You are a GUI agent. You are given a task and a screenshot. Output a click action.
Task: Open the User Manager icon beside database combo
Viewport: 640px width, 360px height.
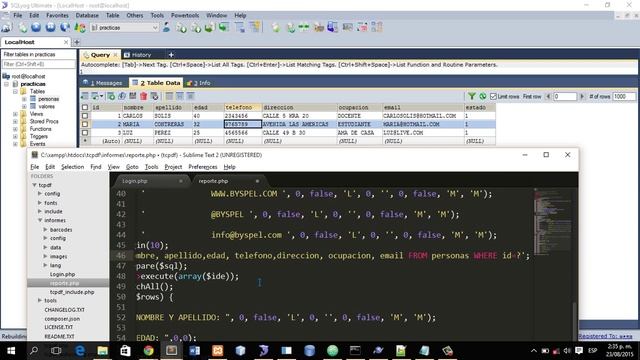click(x=166, y=27)
